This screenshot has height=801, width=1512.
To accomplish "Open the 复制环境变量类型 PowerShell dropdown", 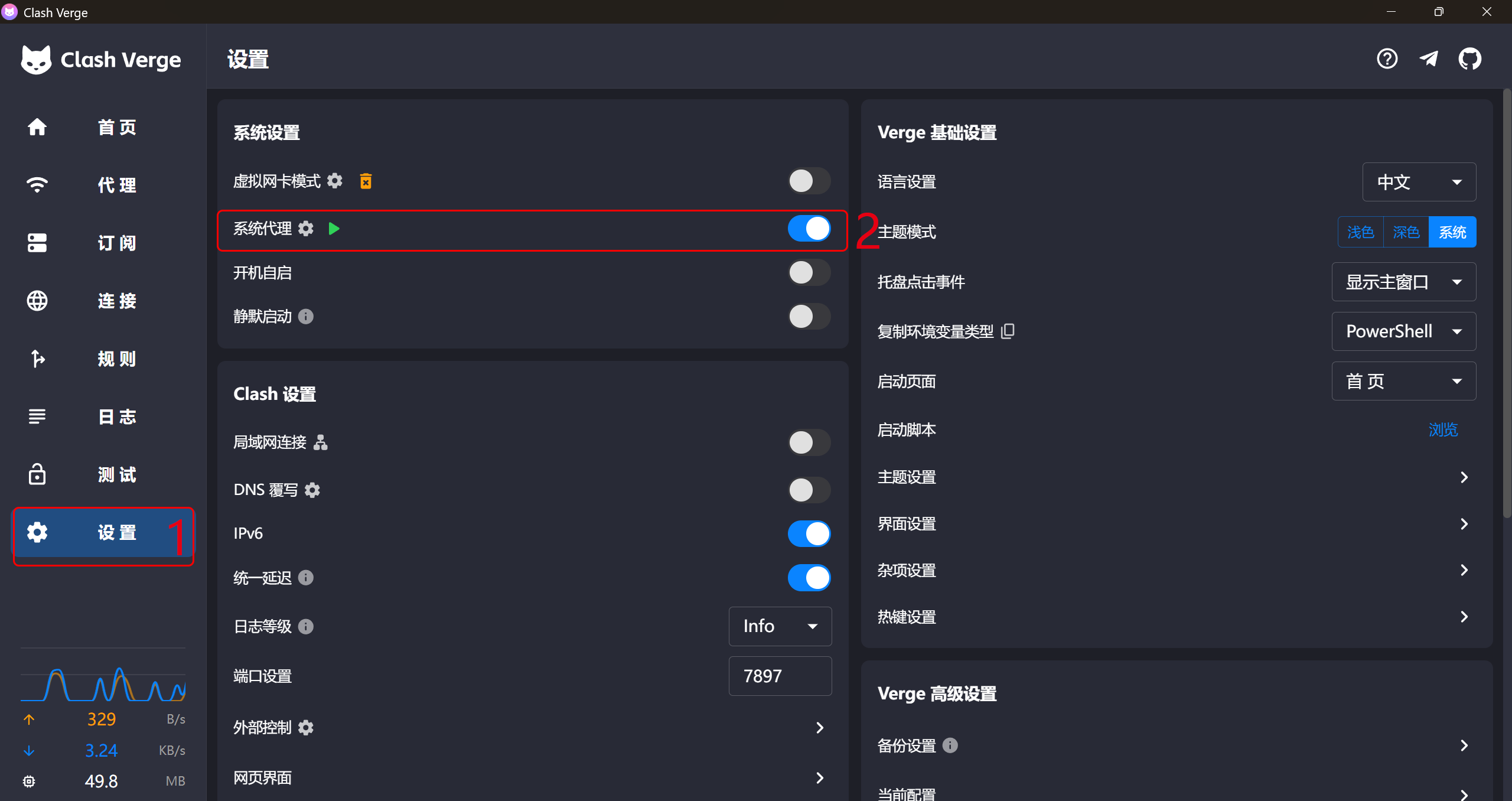I will (1403, 331).
